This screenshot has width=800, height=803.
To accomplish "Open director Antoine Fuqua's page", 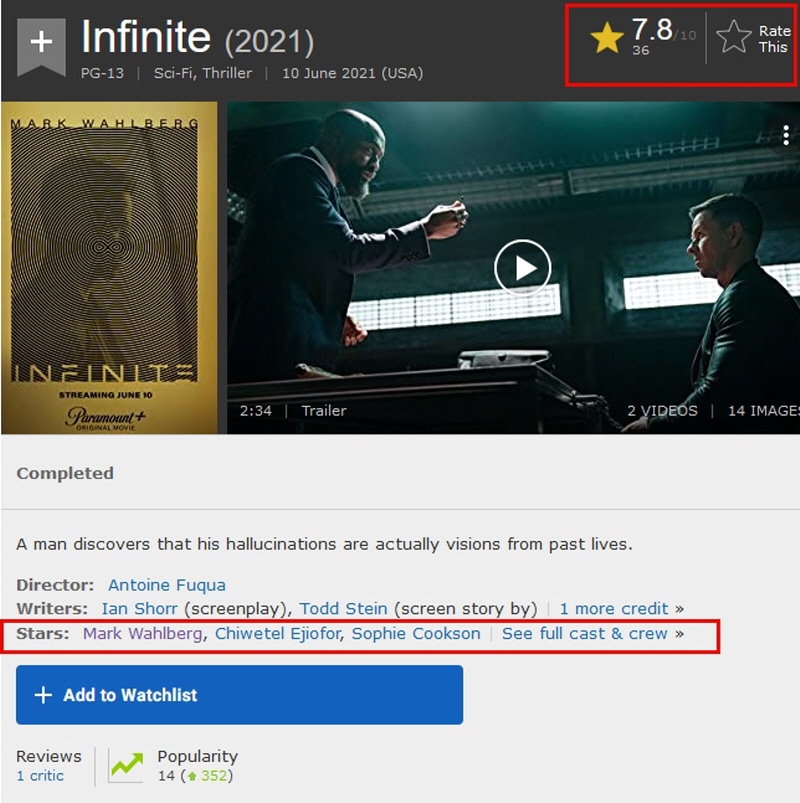I will tap(166, 585).
